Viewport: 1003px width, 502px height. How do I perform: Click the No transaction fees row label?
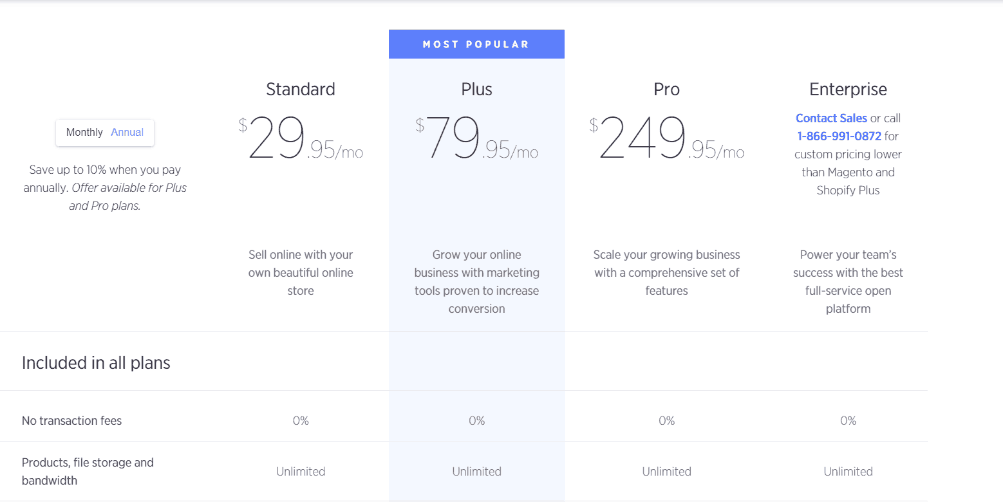[x=72, y=421]
